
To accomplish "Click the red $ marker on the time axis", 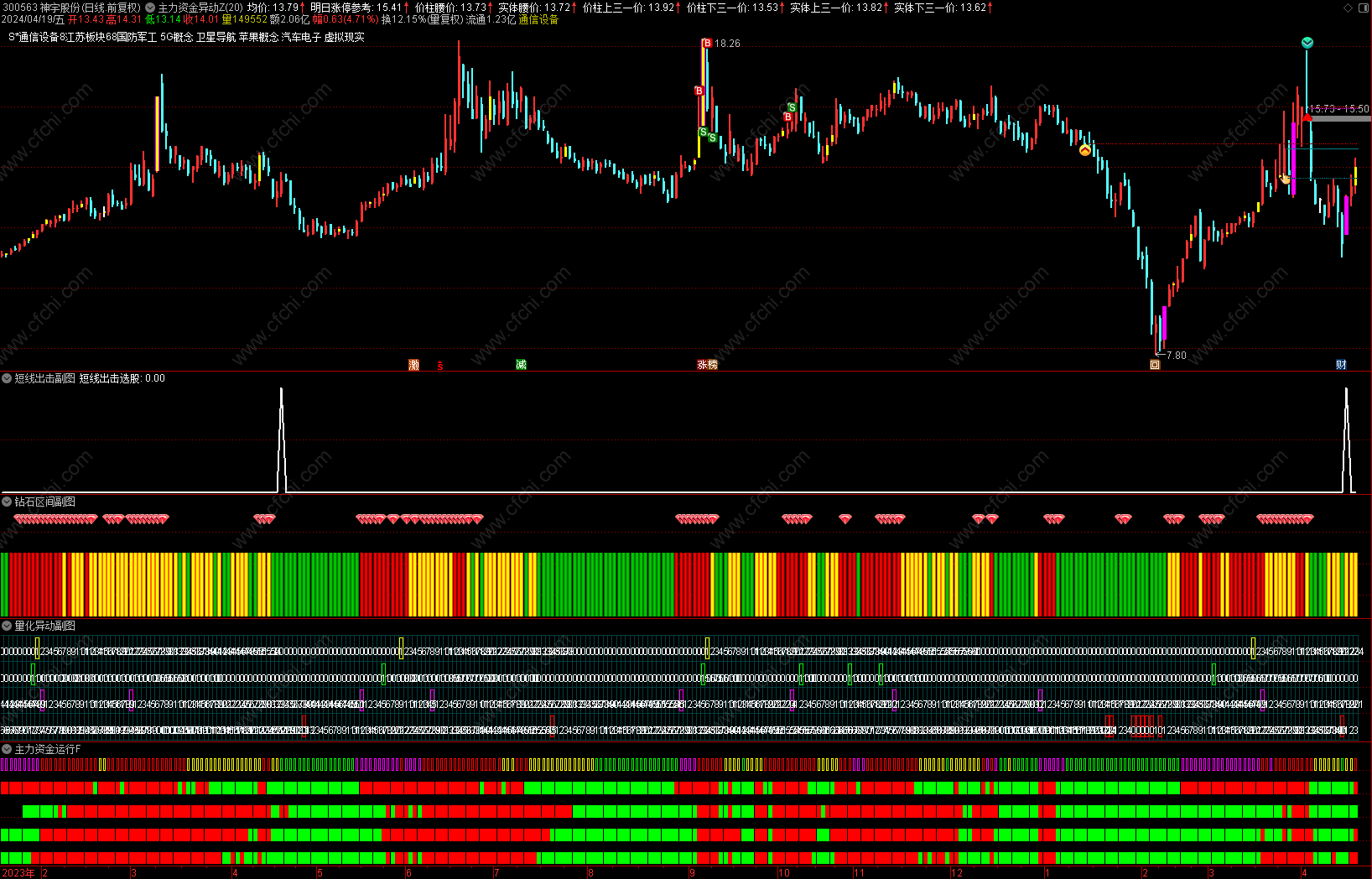I will (x=439, y=365).
